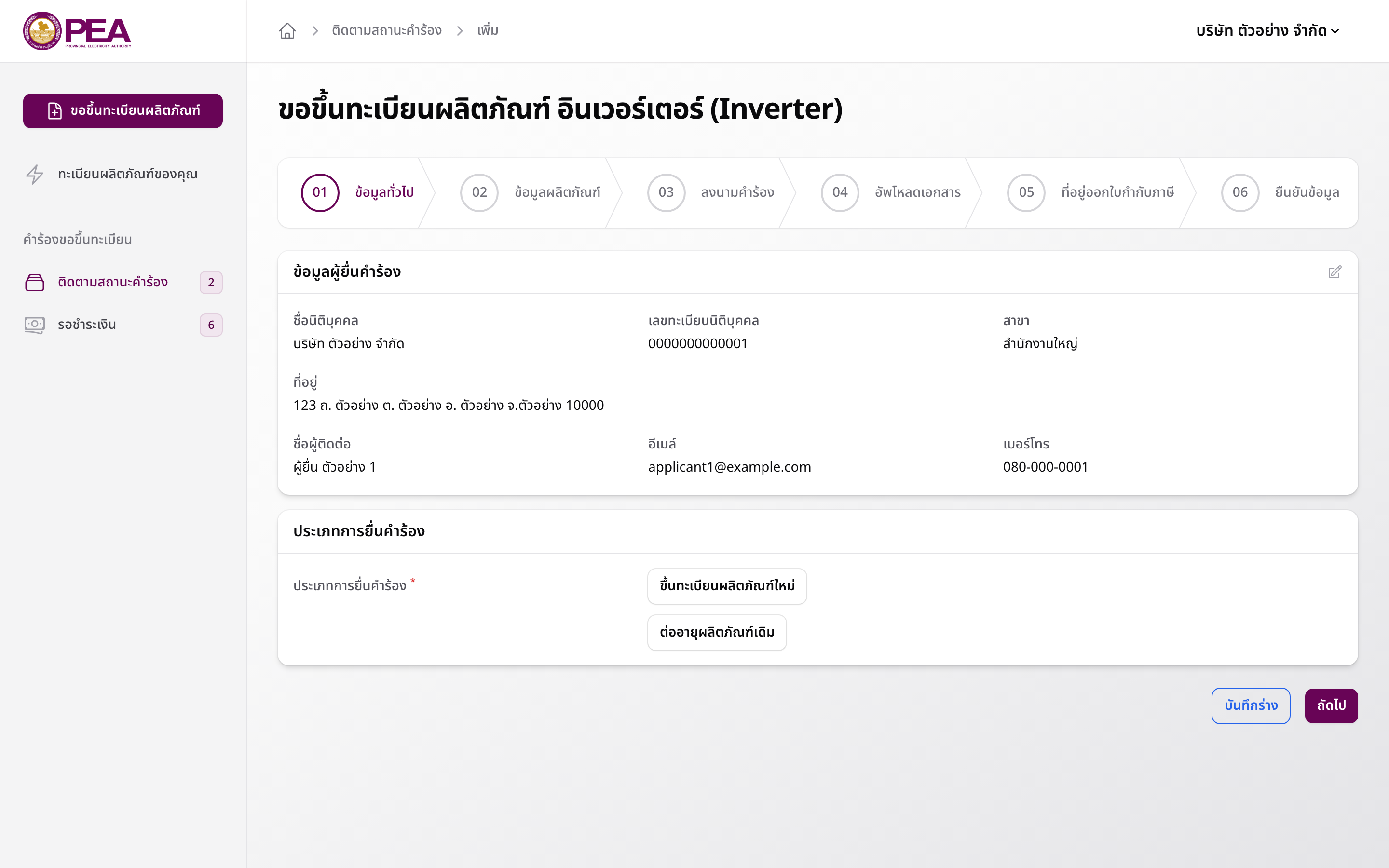The image size is (1389, 868).
Task: Click the badge 2 next to ติดตามสถานะคำร้อง
Action: pos(211,283)
